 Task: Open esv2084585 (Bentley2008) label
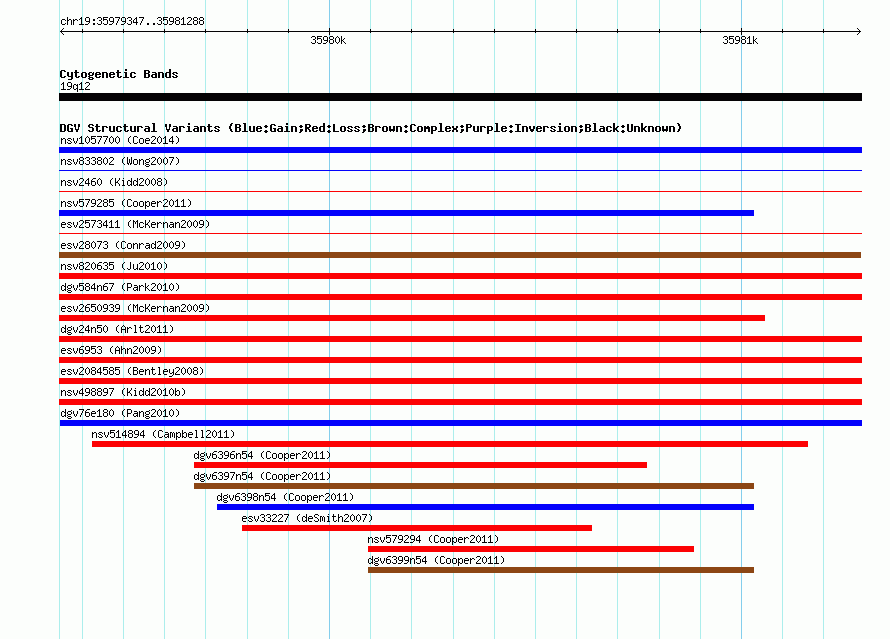click(x=132, y=371)
